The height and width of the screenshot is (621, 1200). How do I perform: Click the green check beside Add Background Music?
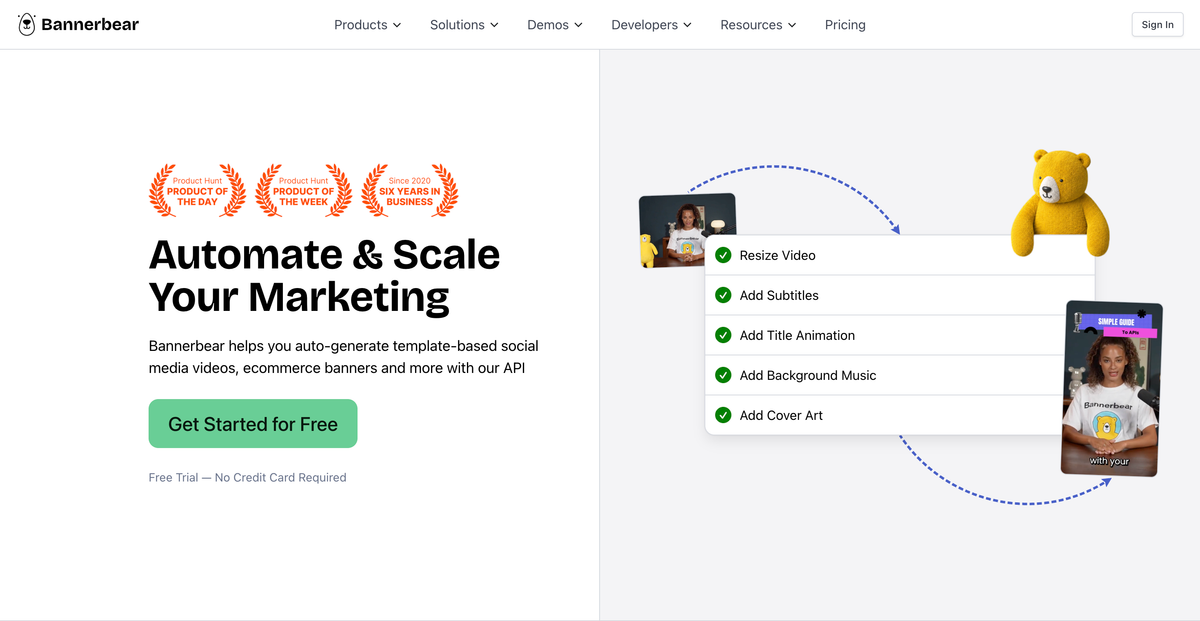click(723, 375)
